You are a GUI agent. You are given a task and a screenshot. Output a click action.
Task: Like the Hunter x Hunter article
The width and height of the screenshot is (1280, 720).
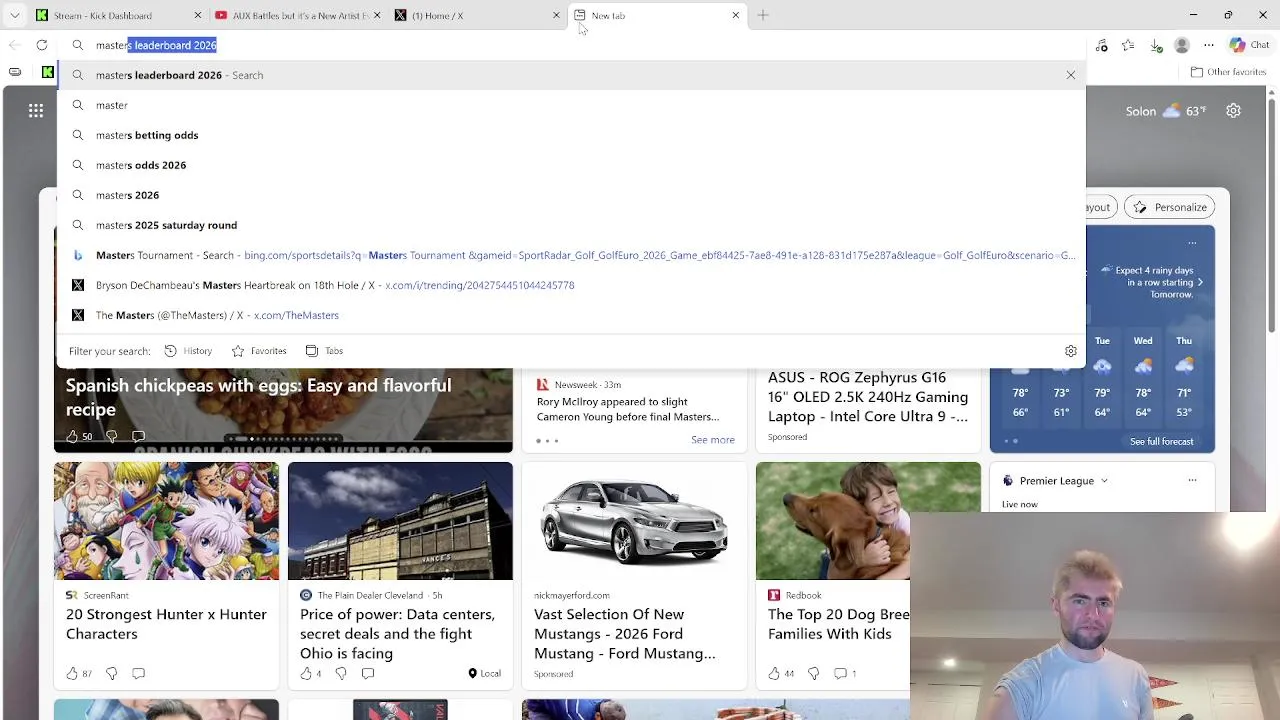point(72,674)
